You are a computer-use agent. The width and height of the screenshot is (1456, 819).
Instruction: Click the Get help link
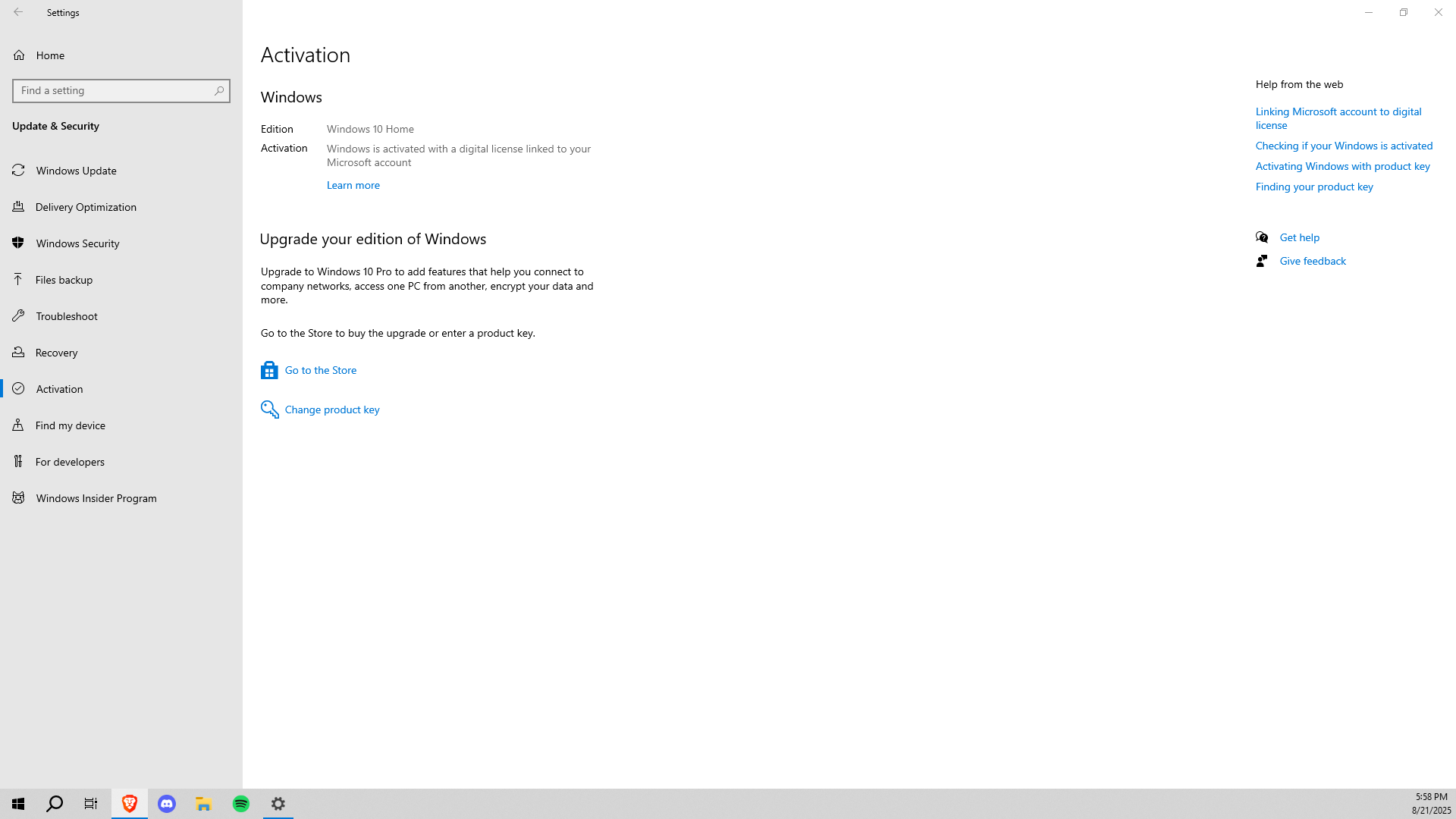pyautogui.click(x=1300, y=237)
